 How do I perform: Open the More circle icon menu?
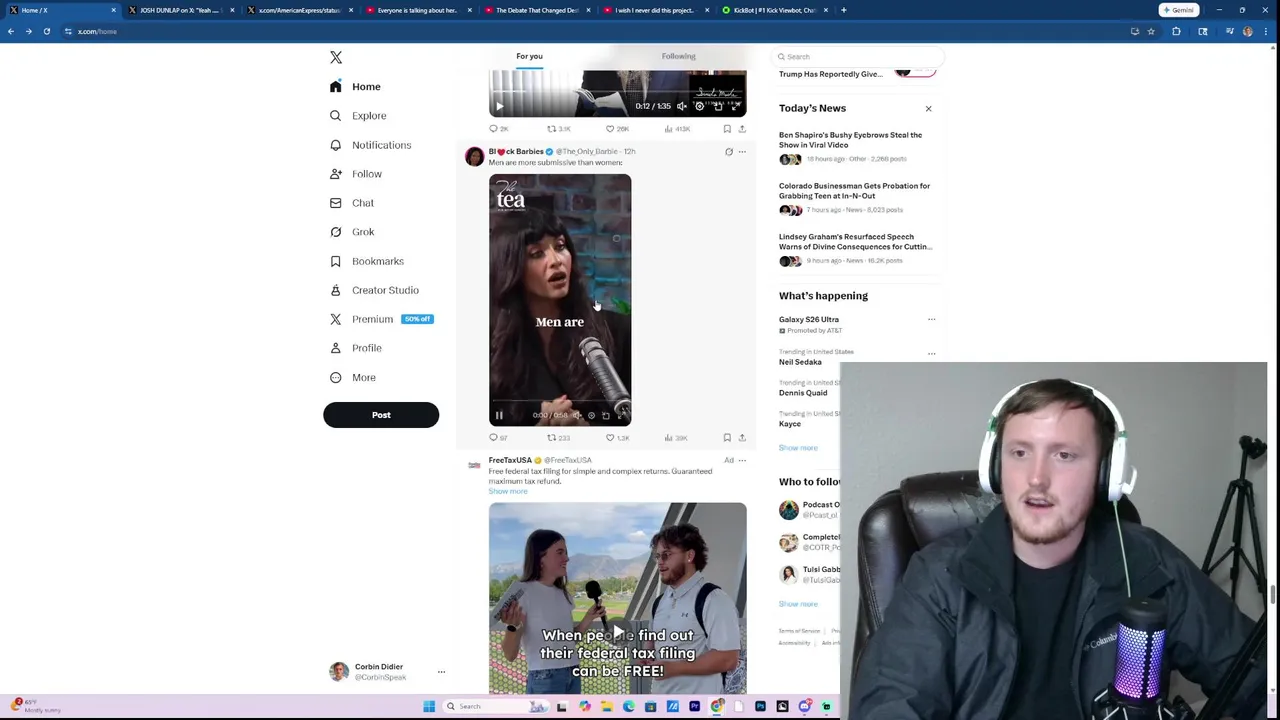336,377
